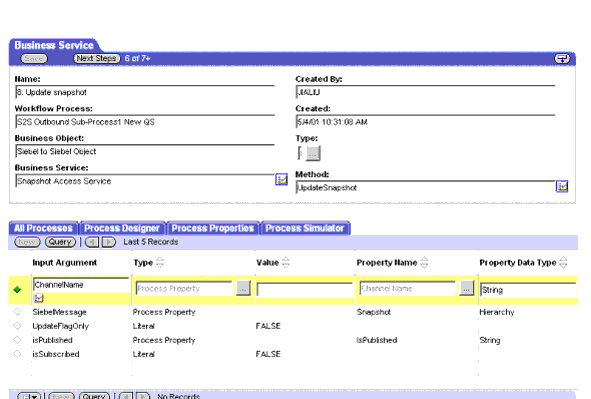This screenshot has width=591, height=399.
Task: Open the Process Properties tab
Action: click(x=213, y=228)
